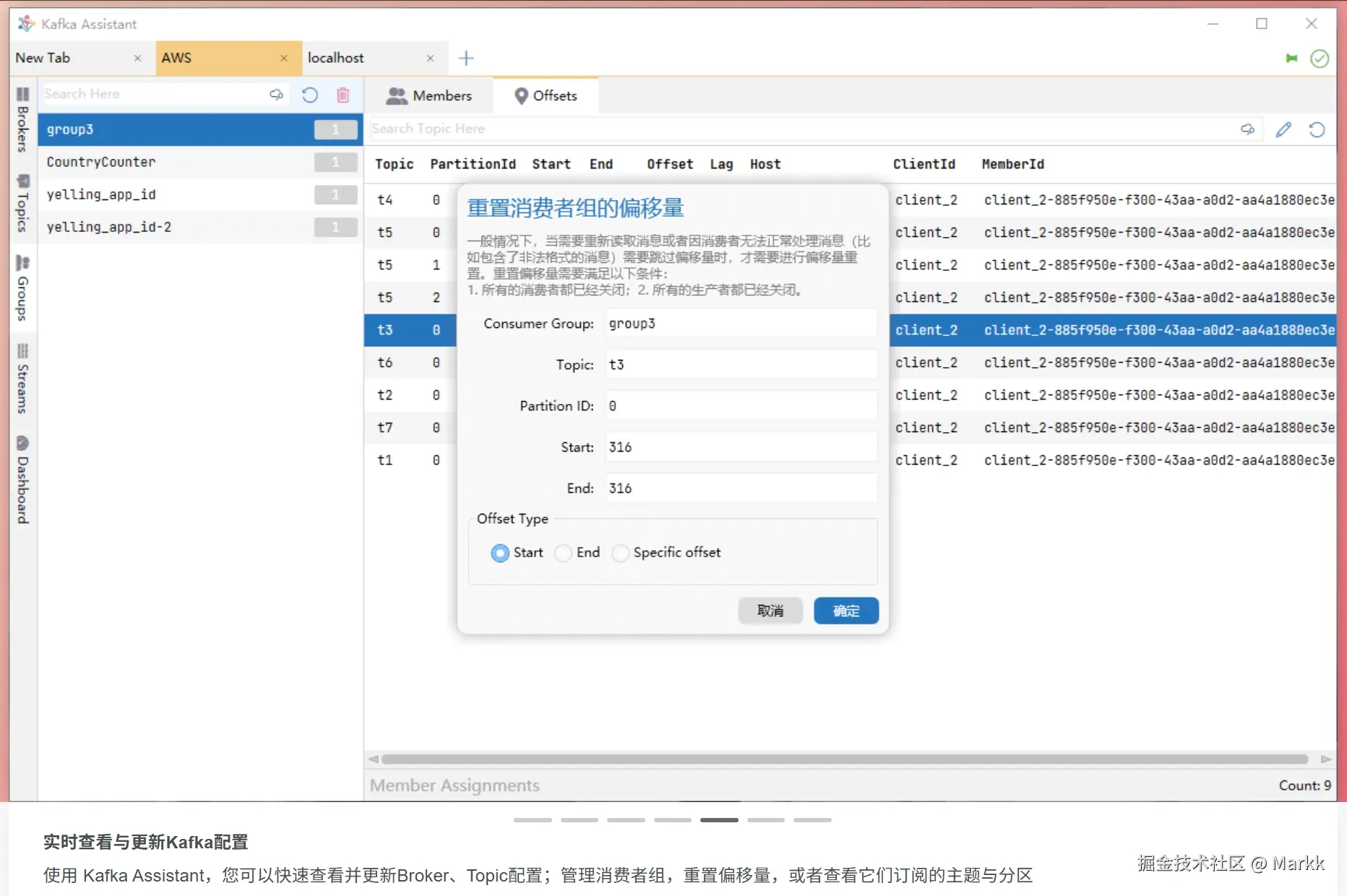1347x896 pixels.
Task: Click the Topic input field in dialog
Action: (741, 365)
